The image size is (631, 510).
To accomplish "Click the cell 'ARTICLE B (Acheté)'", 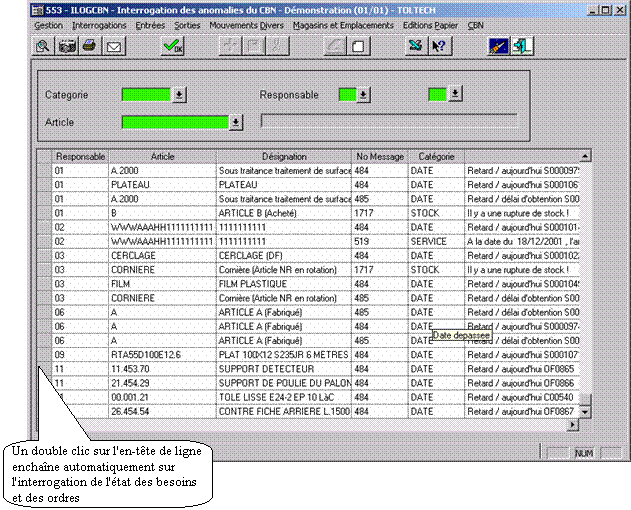I will click(284, 213).
